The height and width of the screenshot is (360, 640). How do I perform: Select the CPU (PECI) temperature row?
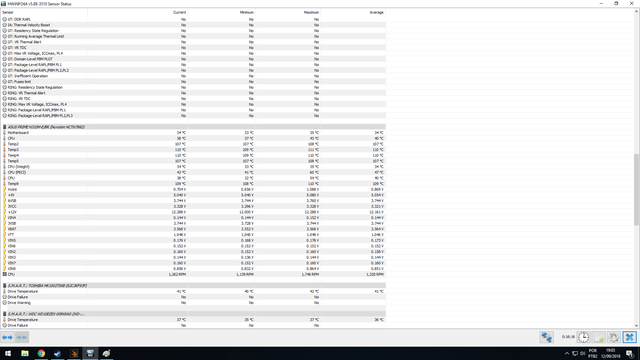pyautogui.click(x=193, y=172)
